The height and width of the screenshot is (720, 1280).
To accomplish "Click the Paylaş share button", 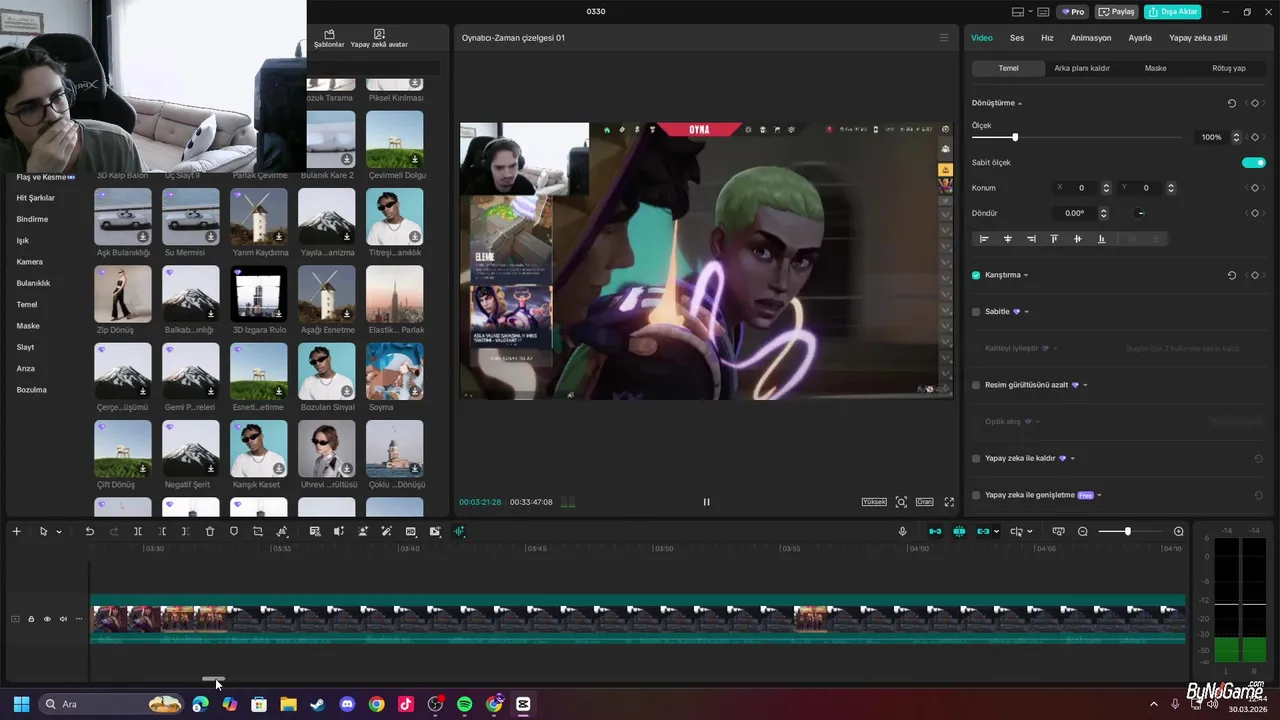I will click(x=1117, y=12).
